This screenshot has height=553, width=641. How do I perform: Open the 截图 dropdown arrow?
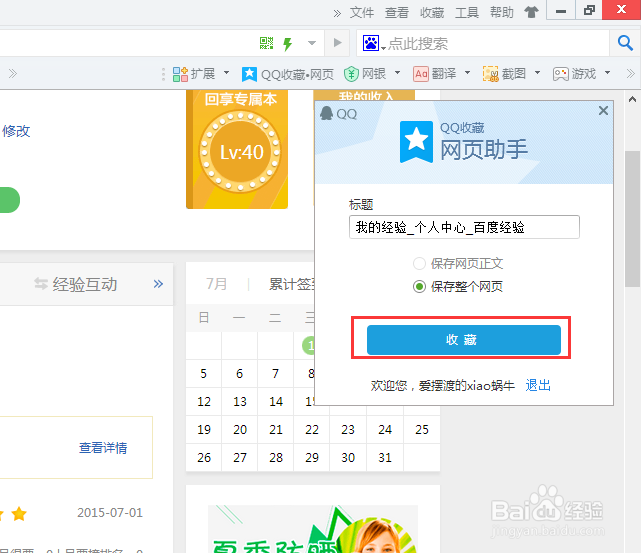pos(537,73)
